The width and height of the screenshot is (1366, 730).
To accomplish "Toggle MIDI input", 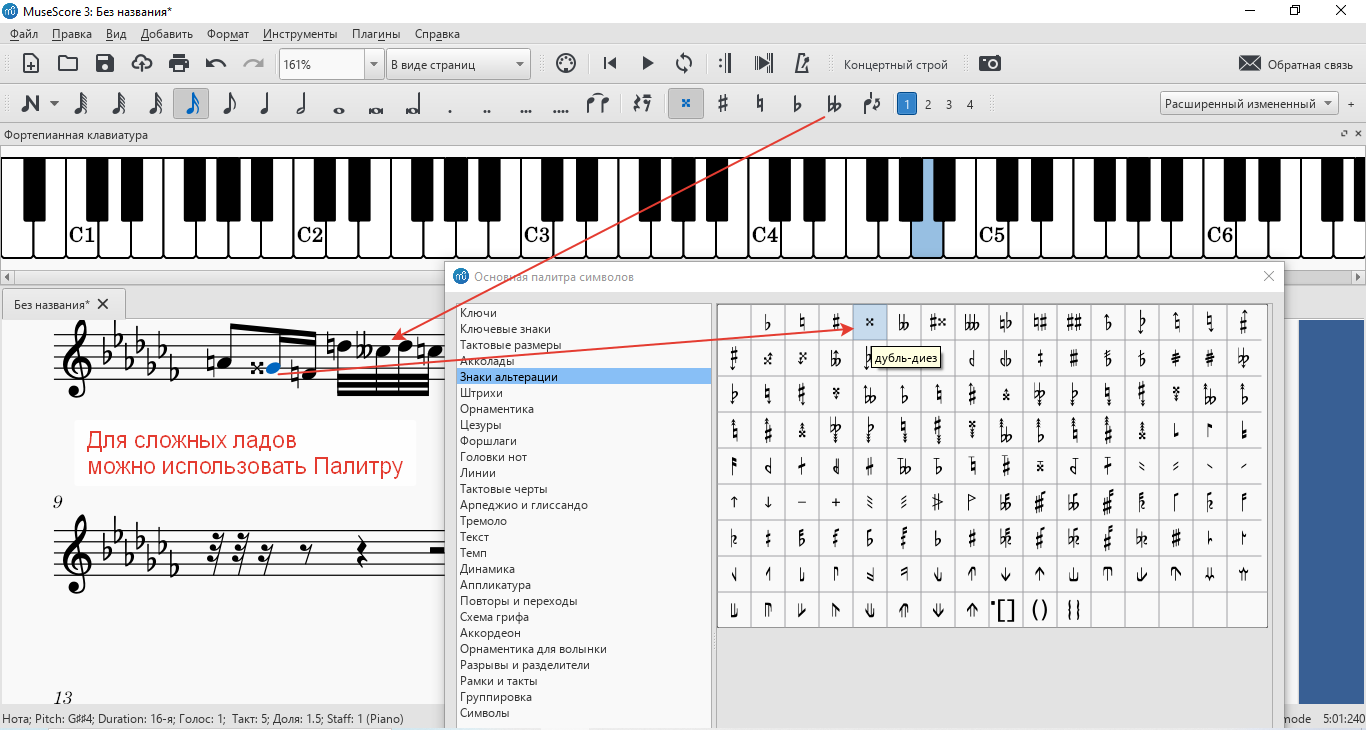I will [x=566, y=64].
